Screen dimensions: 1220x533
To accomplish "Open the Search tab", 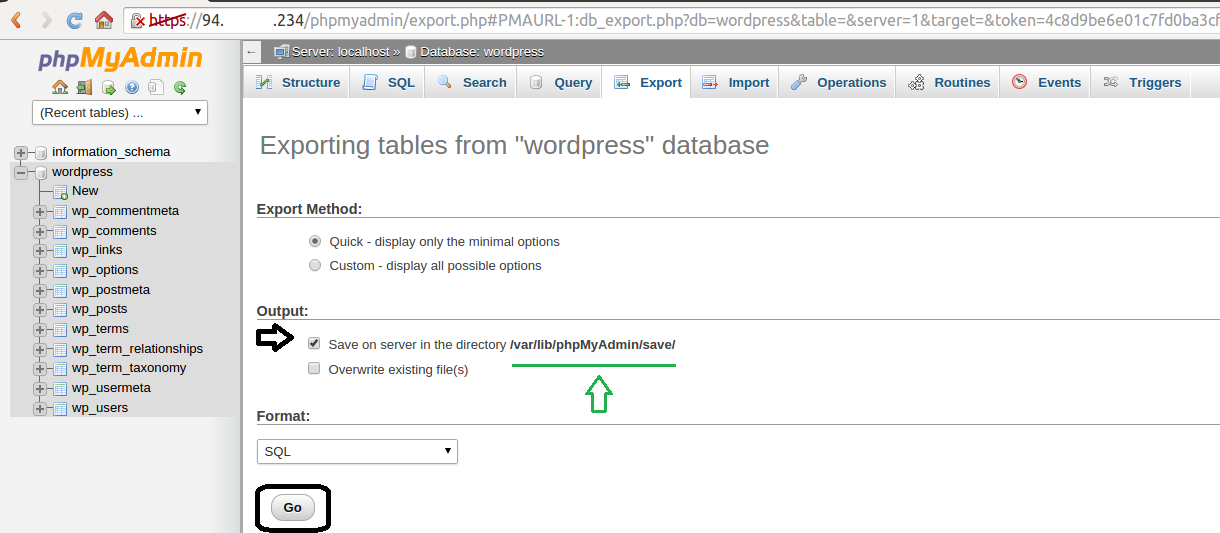I will [471, 83].
